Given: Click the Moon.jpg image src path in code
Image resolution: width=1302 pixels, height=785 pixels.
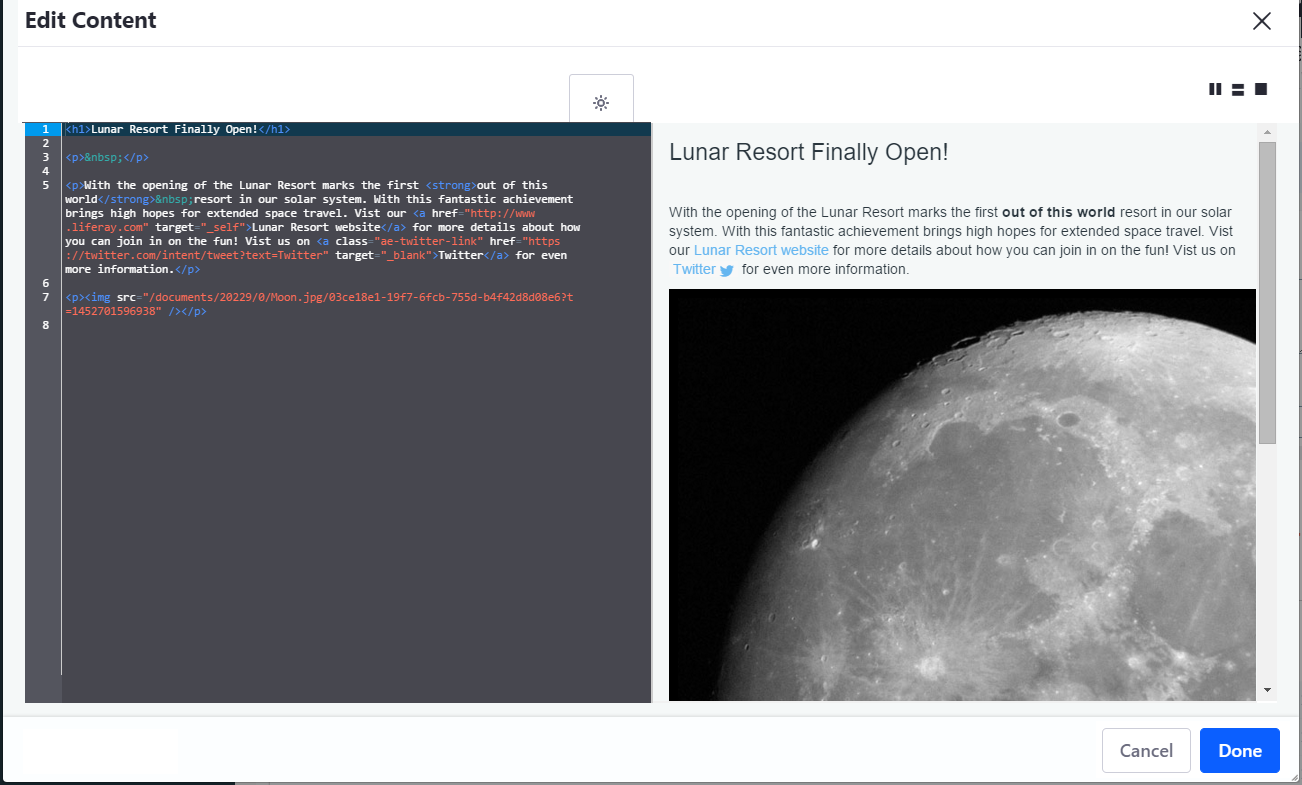Looking at the screenshot, I should click(x=320, y=304).
